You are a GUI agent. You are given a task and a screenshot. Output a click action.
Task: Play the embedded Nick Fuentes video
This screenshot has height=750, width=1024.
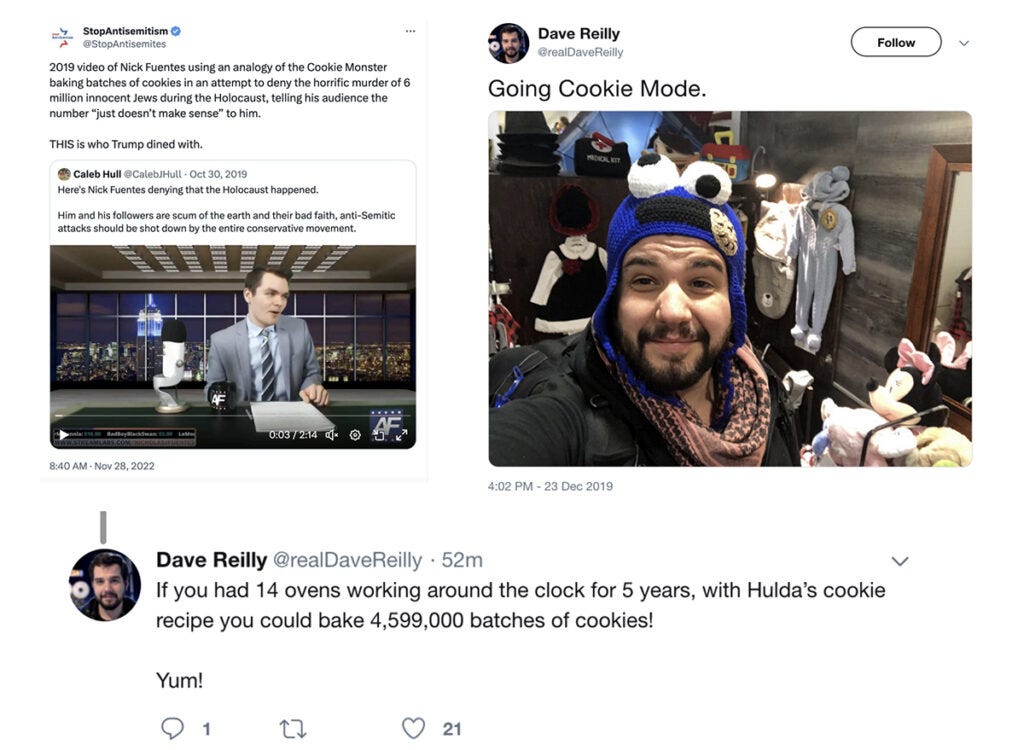(64, 434)
